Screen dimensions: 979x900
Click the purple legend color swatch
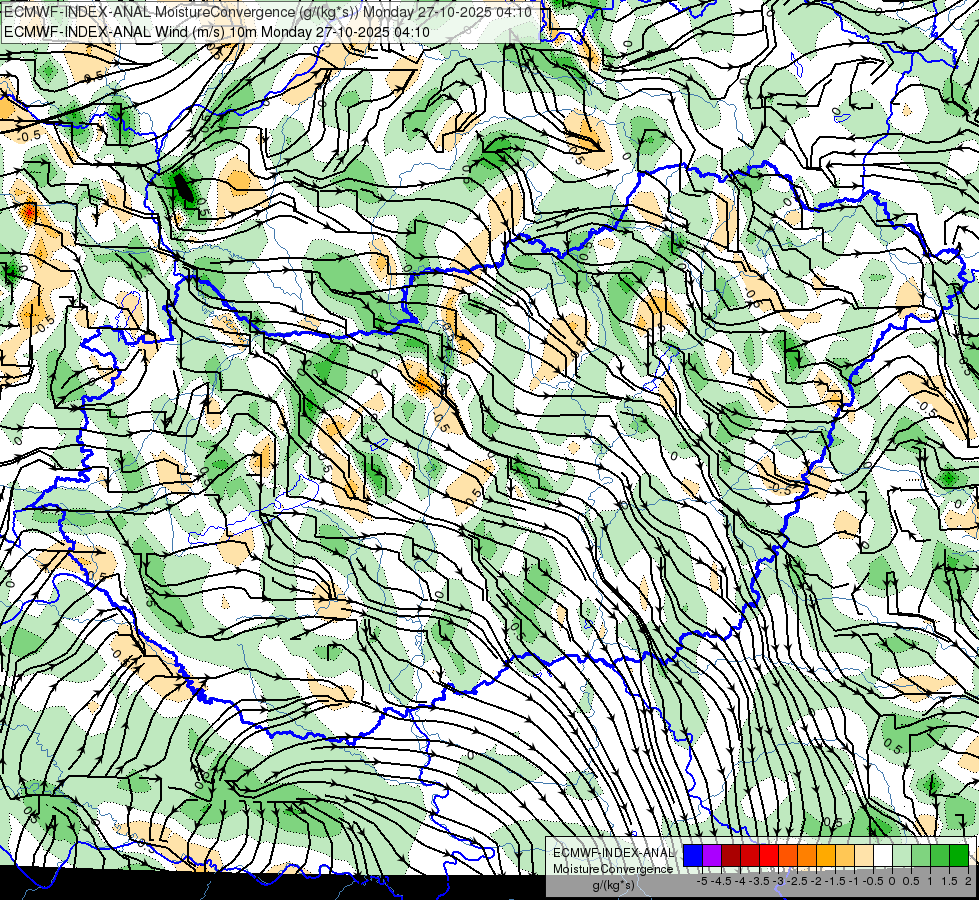712,855
